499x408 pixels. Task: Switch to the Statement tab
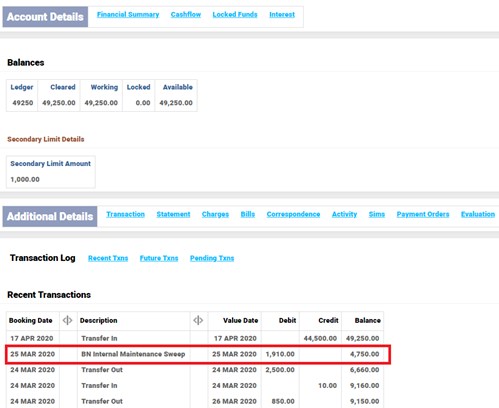pos(173,214)
